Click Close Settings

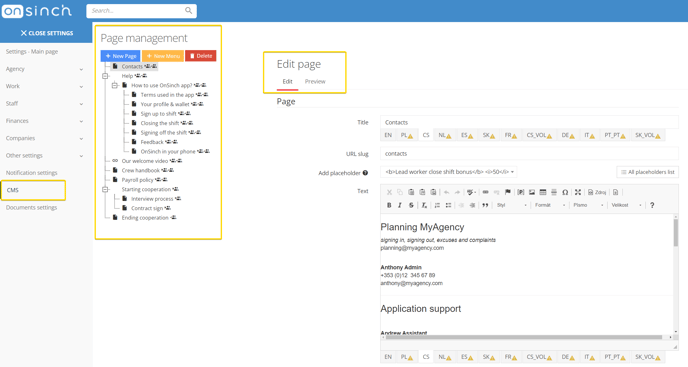47,33
